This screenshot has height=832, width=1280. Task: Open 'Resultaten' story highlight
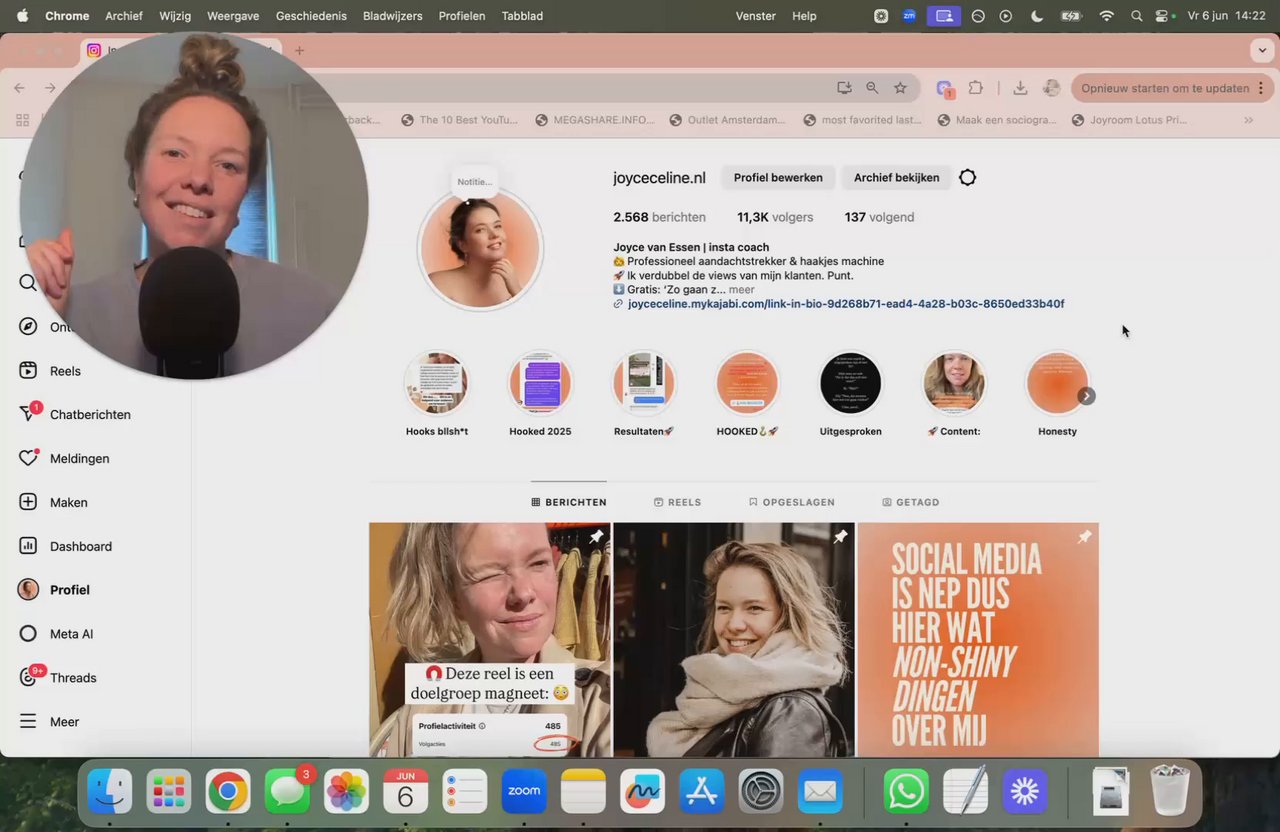pos(644,383)
